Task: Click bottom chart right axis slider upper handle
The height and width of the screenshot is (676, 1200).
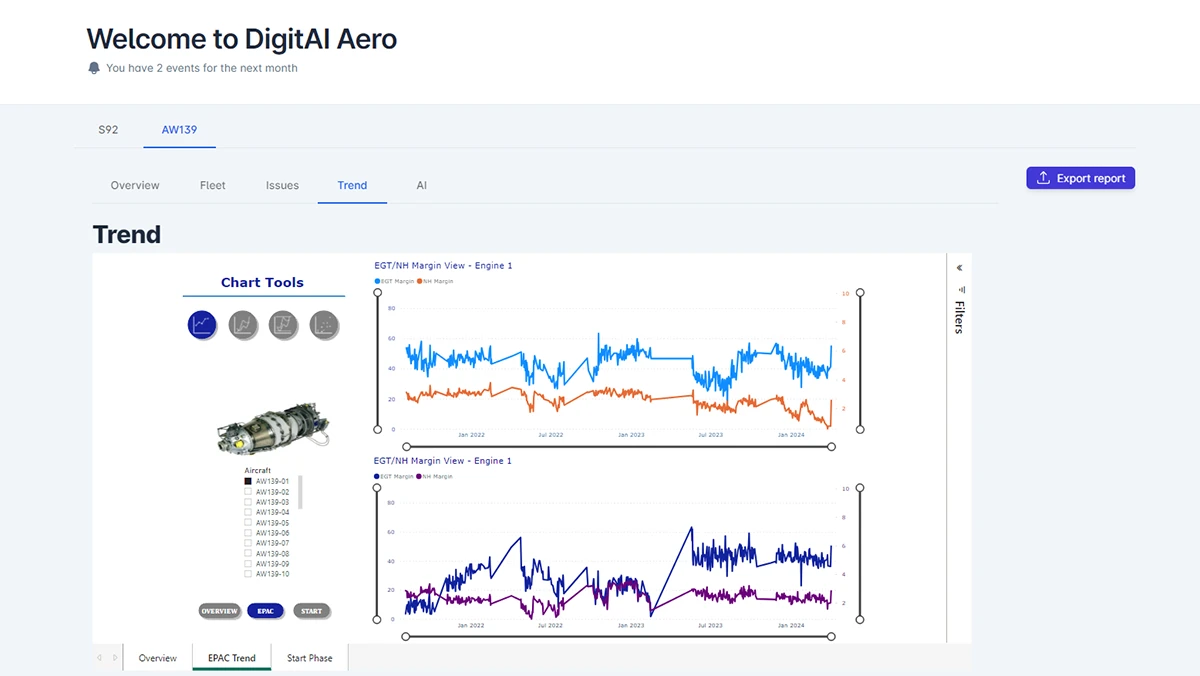Action: click(x=860, y=489)
